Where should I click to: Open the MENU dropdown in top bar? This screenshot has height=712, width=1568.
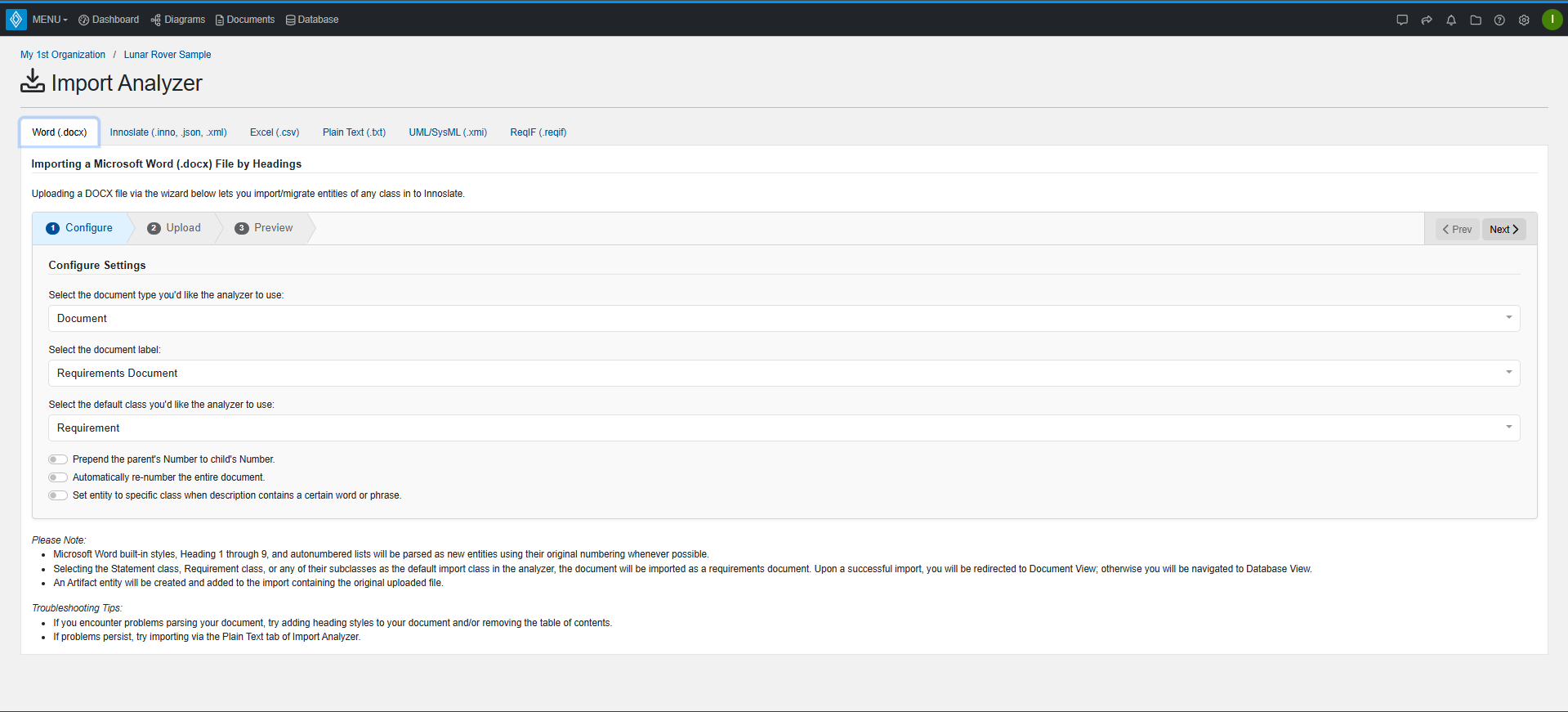(50, 20)
